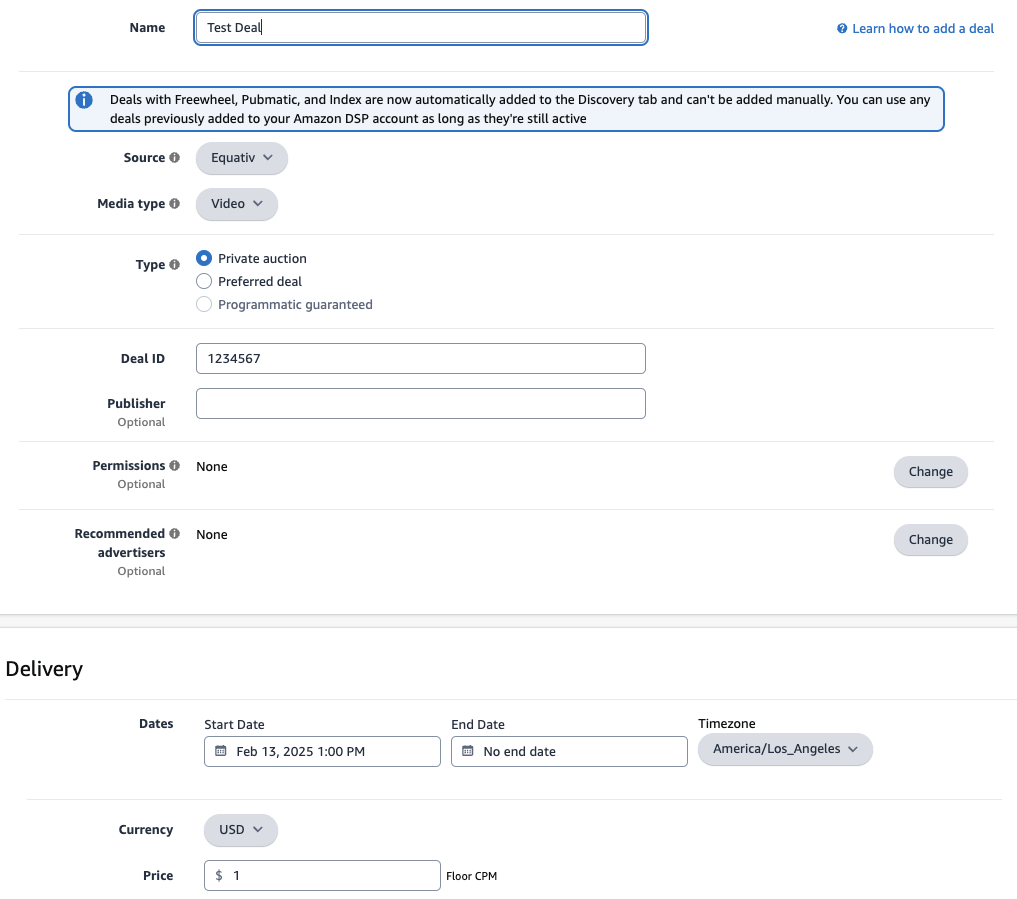Click the None value beside Permissions
Image resolution: width=1017 pixels, height=899 pixels.
(211, 466)
